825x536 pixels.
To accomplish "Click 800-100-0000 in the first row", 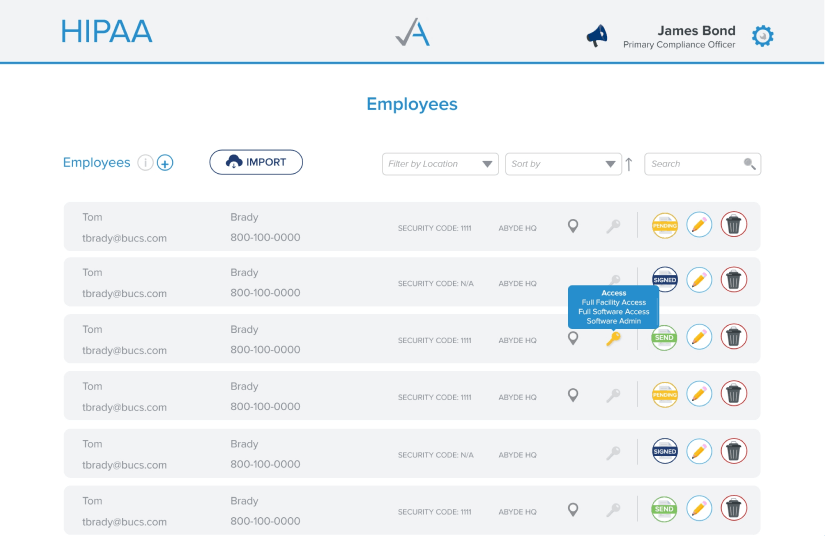I will click(265, 237).
